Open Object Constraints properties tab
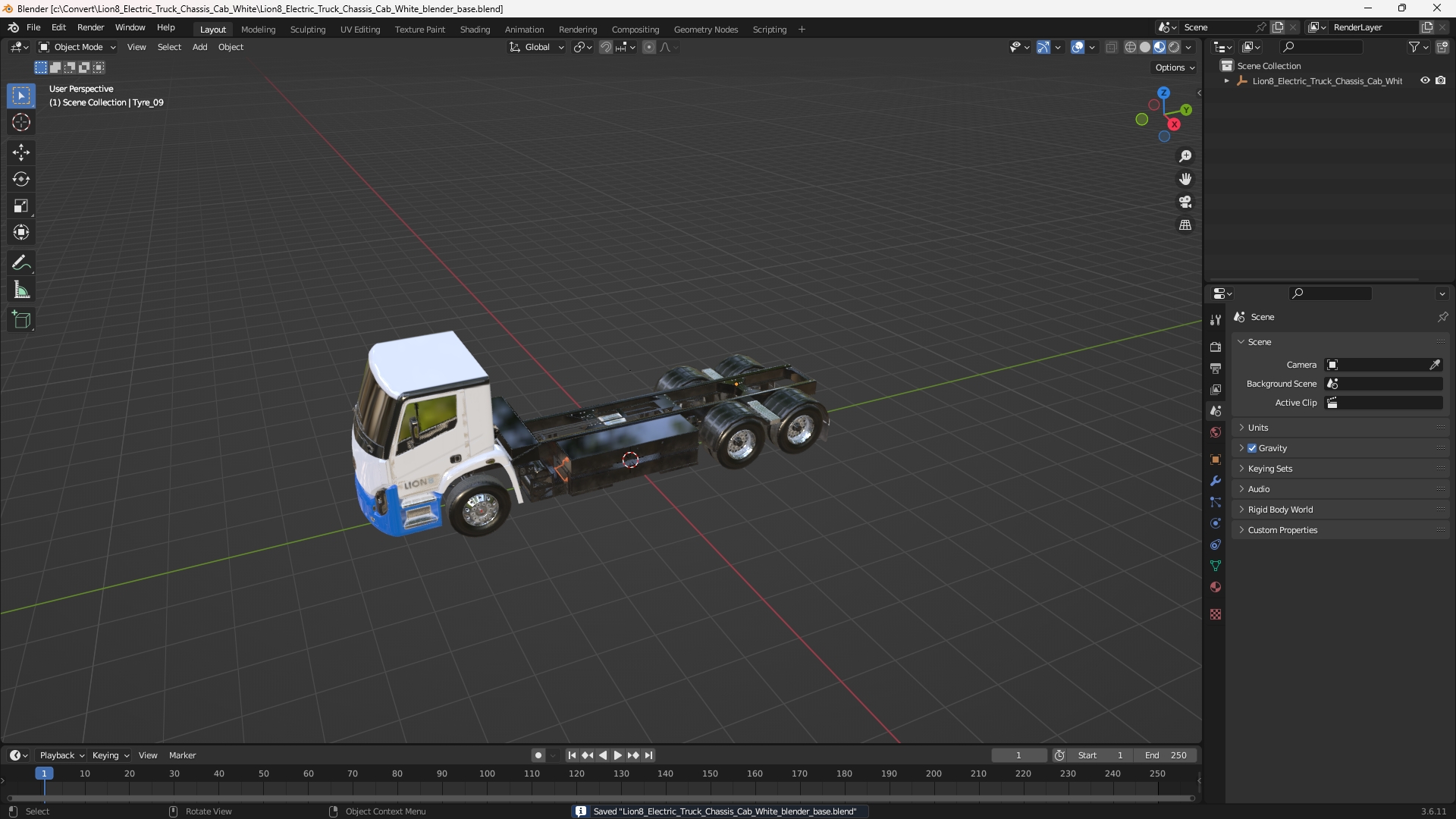 1216,544
